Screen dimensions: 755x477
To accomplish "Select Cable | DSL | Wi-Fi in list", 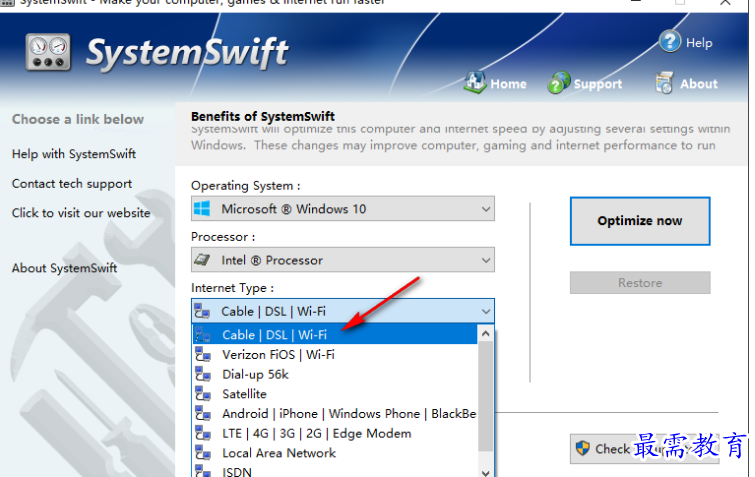I will point(335,335).
